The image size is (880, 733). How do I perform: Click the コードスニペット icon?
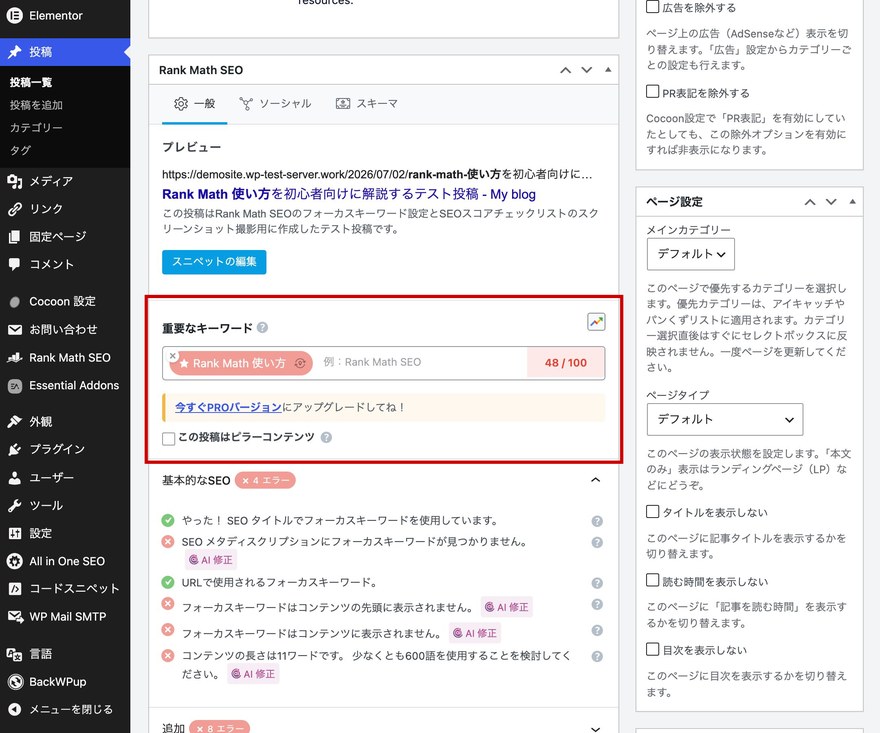(15, 589)
